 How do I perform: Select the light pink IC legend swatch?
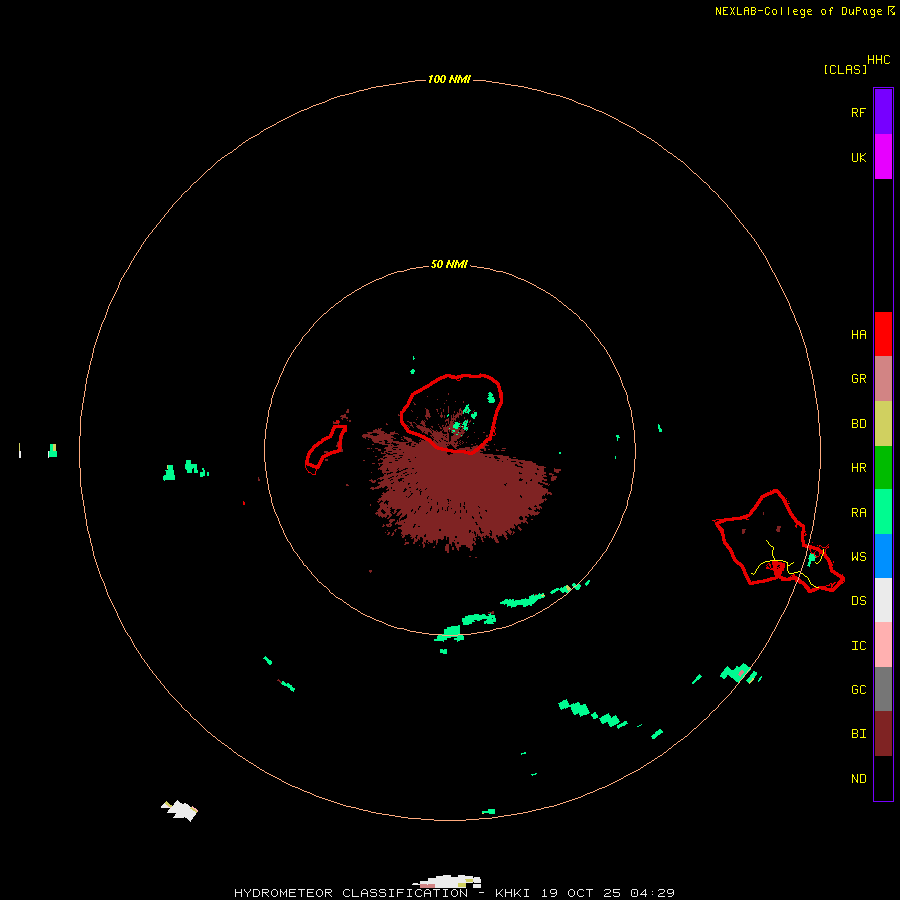[883, 645]
